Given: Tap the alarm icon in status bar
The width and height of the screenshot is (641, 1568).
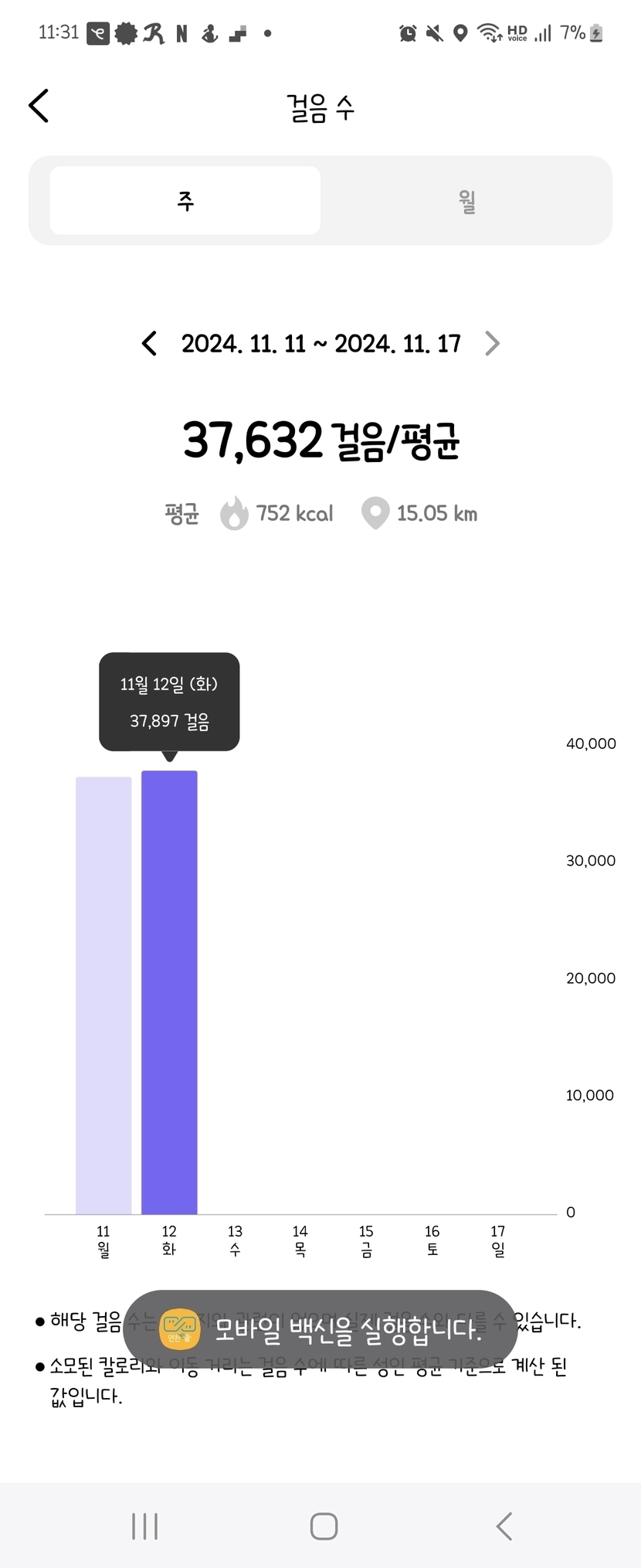Looking at the screenshot, I should point(408,33).
